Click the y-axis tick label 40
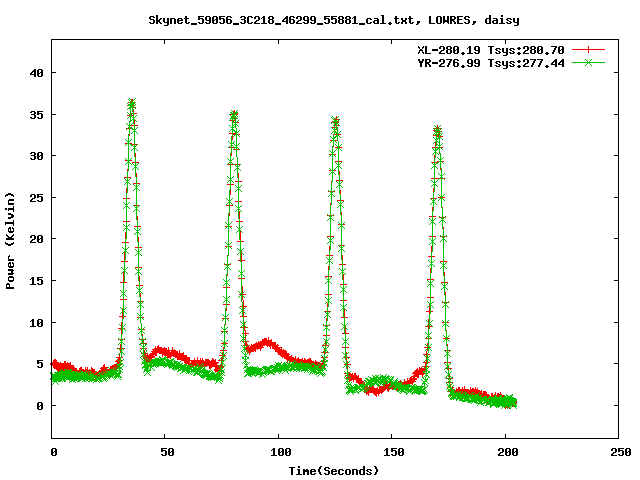The width and height of the screenshot is (640, 480). pos(36,73)
